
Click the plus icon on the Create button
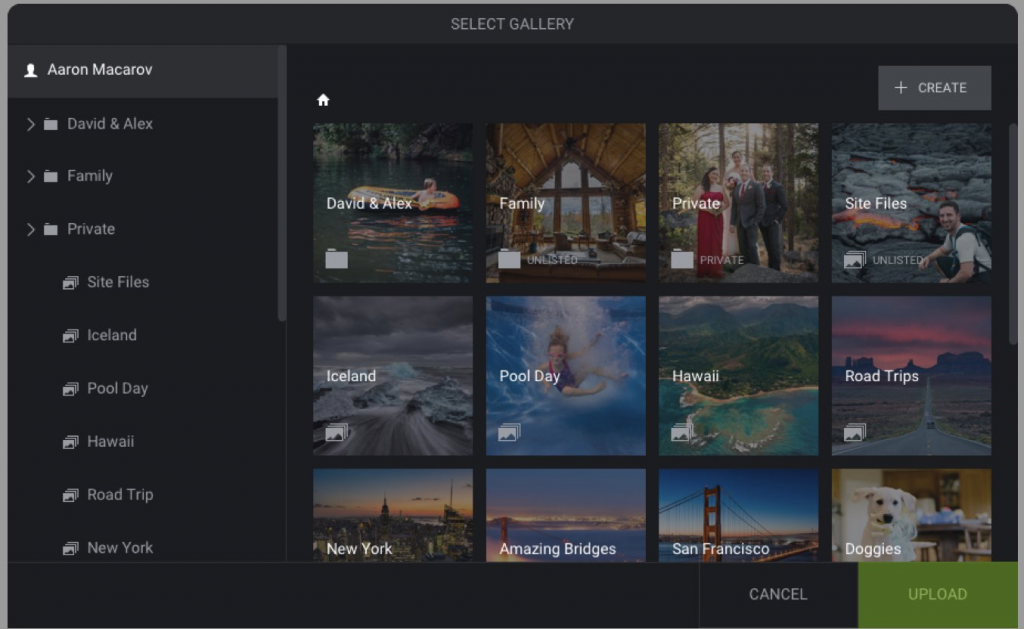tap(901, 88)
